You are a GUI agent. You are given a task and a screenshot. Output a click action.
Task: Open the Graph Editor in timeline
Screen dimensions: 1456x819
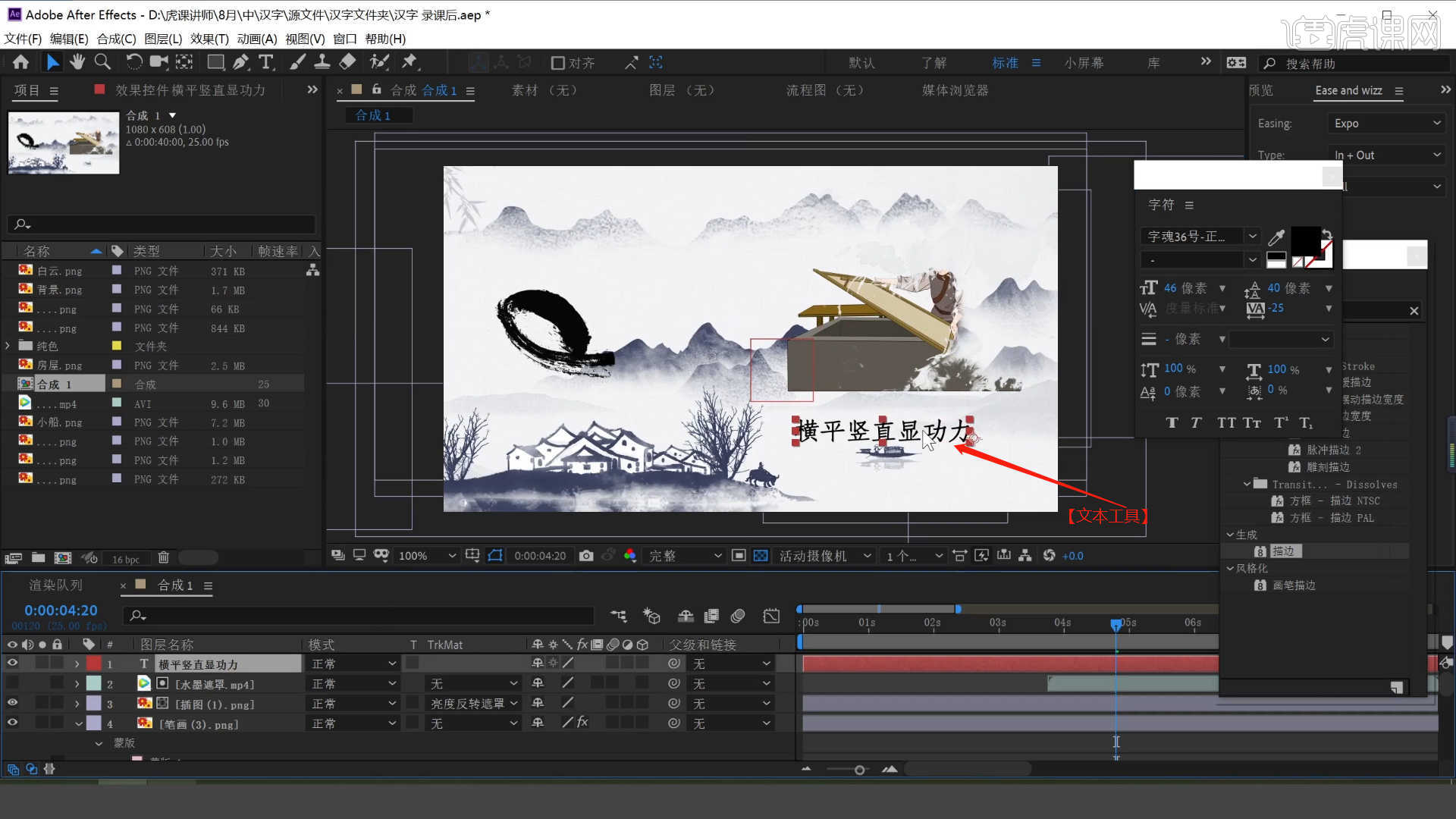(771, 616)
